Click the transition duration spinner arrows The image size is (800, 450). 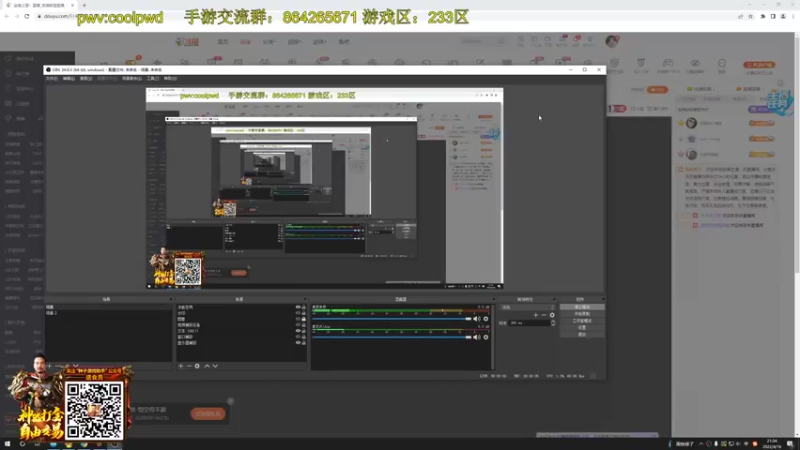point(553,323)
